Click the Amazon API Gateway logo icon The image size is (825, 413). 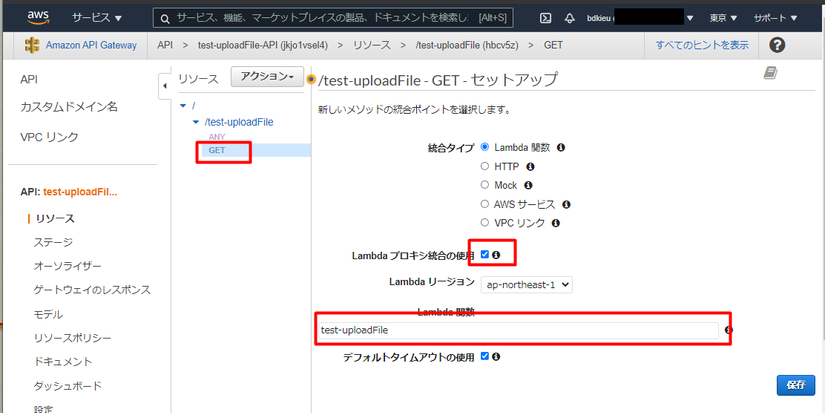pyautogui.click(x=32, y=45)
